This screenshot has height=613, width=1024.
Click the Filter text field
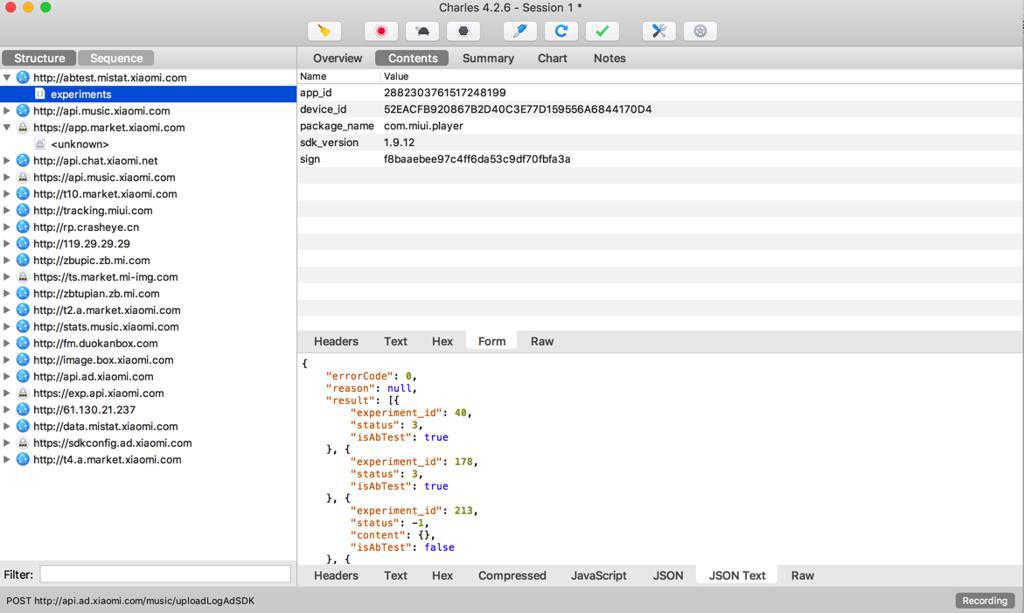point(165,574)
